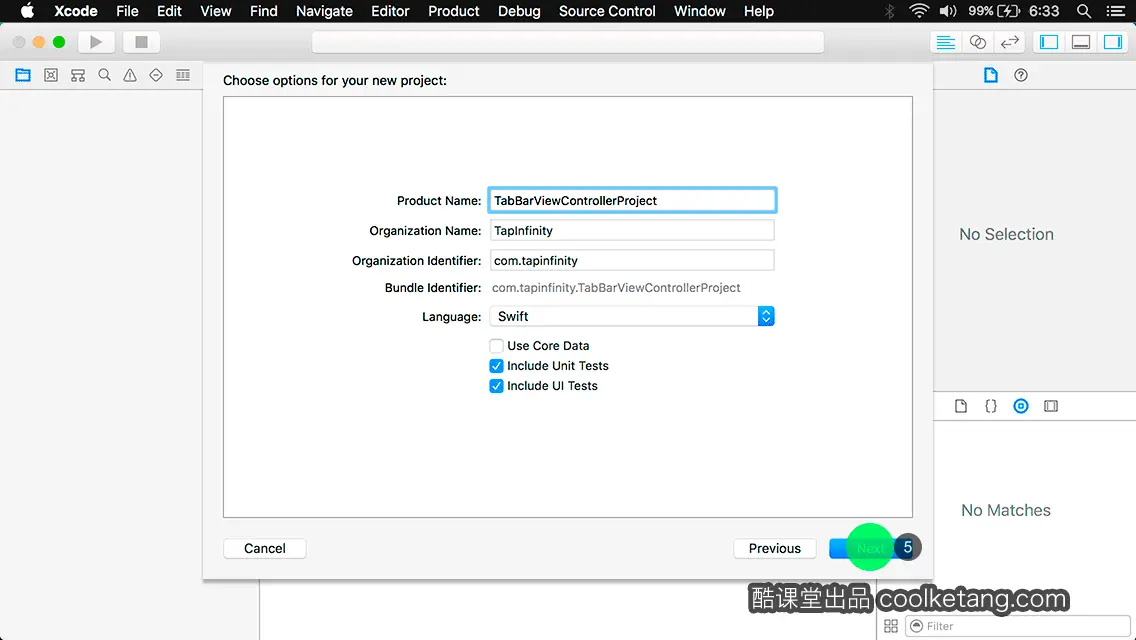Click the library Filter field
The height and width of the screenshot is (640, 1136).
point(1018,626)
